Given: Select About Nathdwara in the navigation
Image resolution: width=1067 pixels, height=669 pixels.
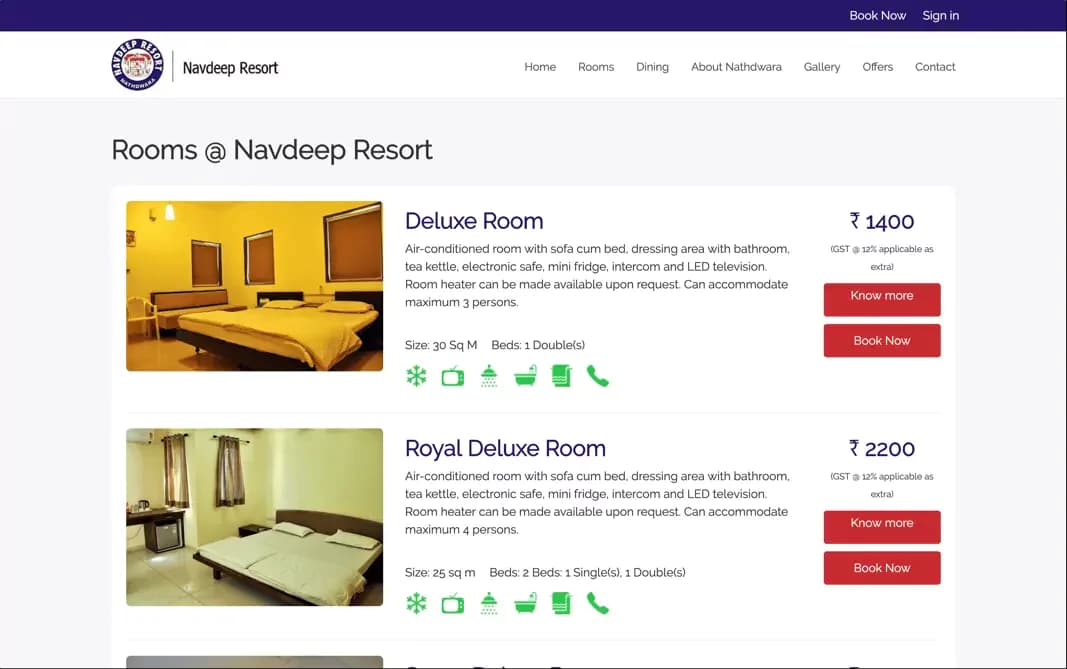Looking at the screenshot, I should [736, 67].
